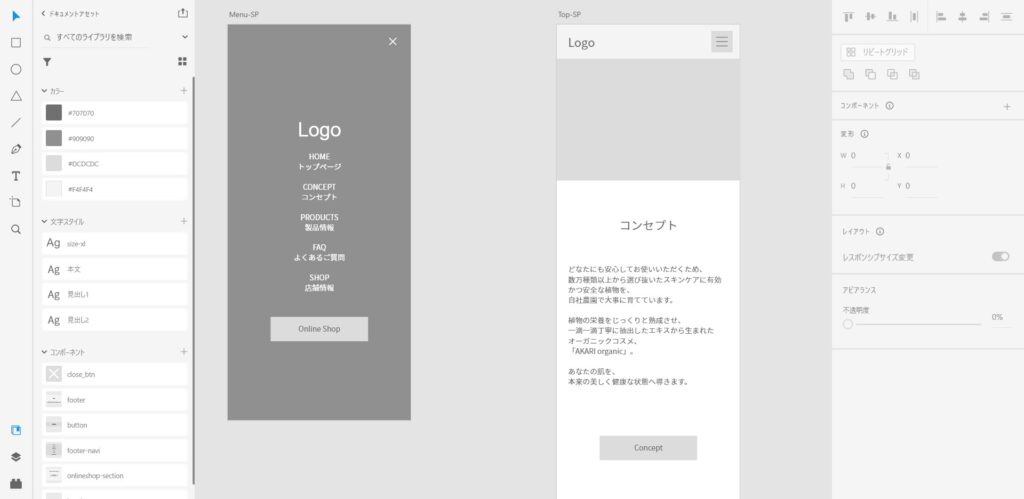Toggle レスポンシブサイズ変更 switch
This screenshot has height=499, width=1024.
pos(1000,257)
